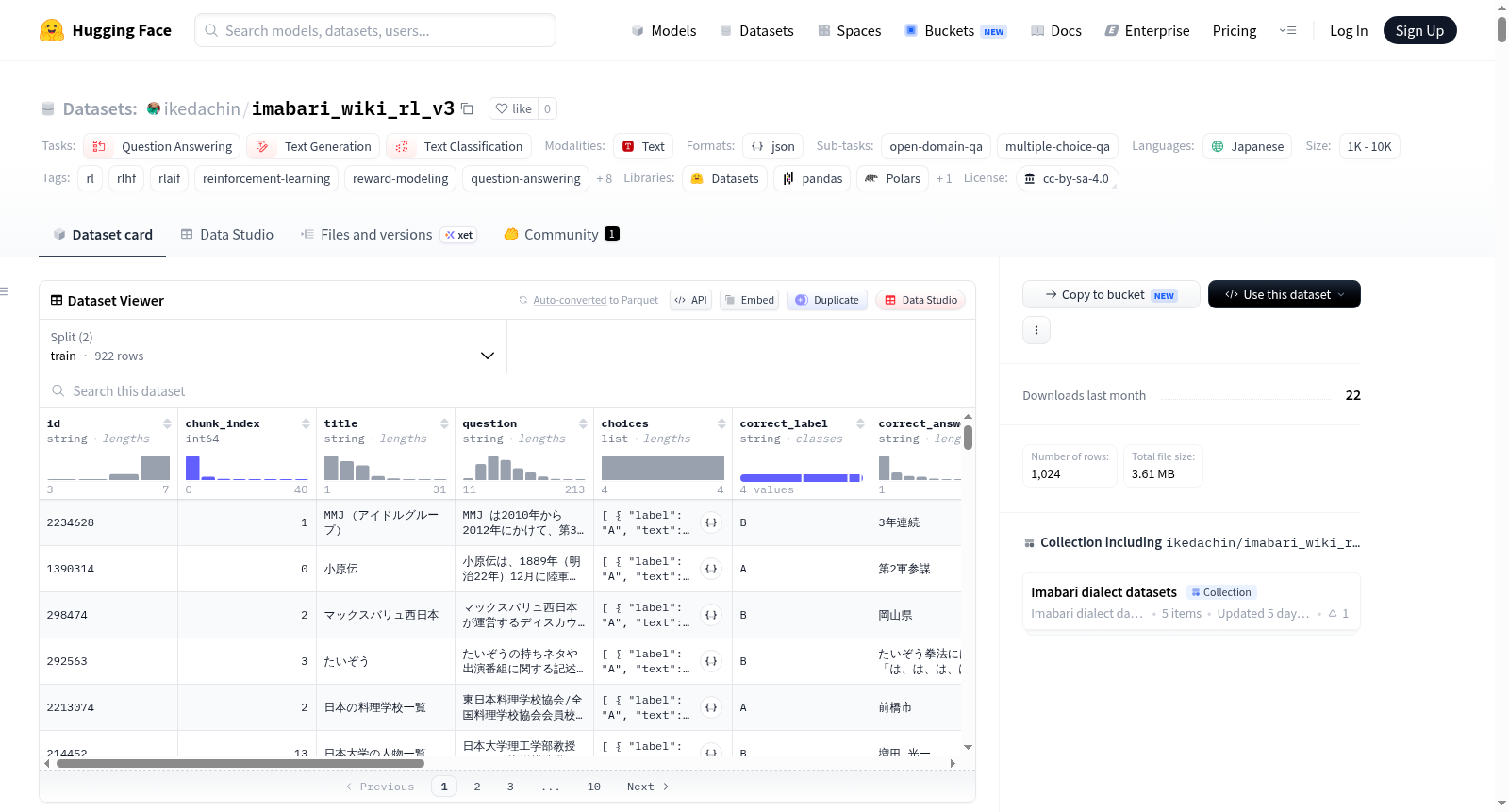1509x812 pixels.
Task: Switch to the Data Studio tab
Action: [227, 235]
